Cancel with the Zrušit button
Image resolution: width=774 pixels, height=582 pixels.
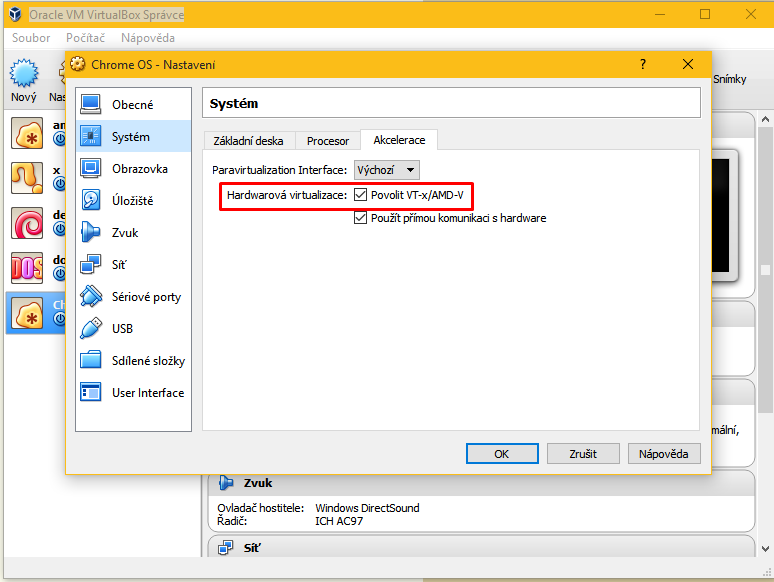point(583,454)
